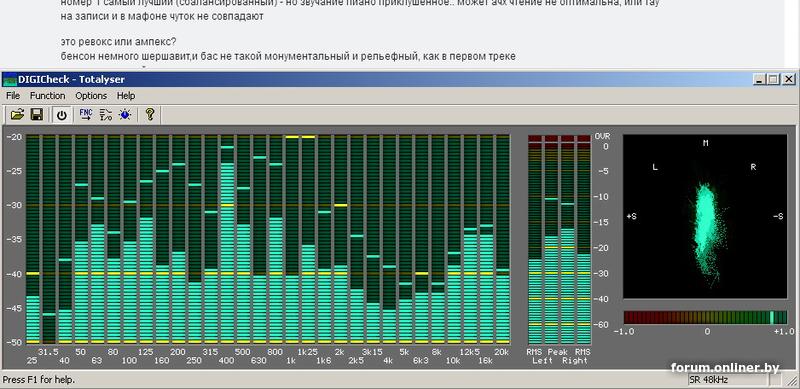This screenshot has height=389, width=800.
Task: Click the blue light toolbar icon
Action: point(124,114)
